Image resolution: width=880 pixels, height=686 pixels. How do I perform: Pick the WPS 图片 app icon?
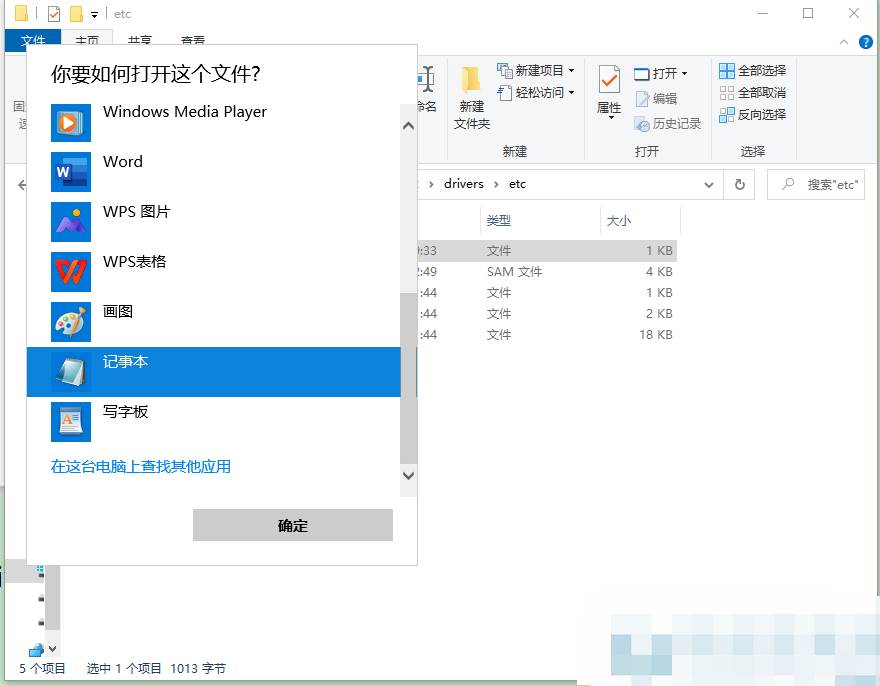(71, 222)
